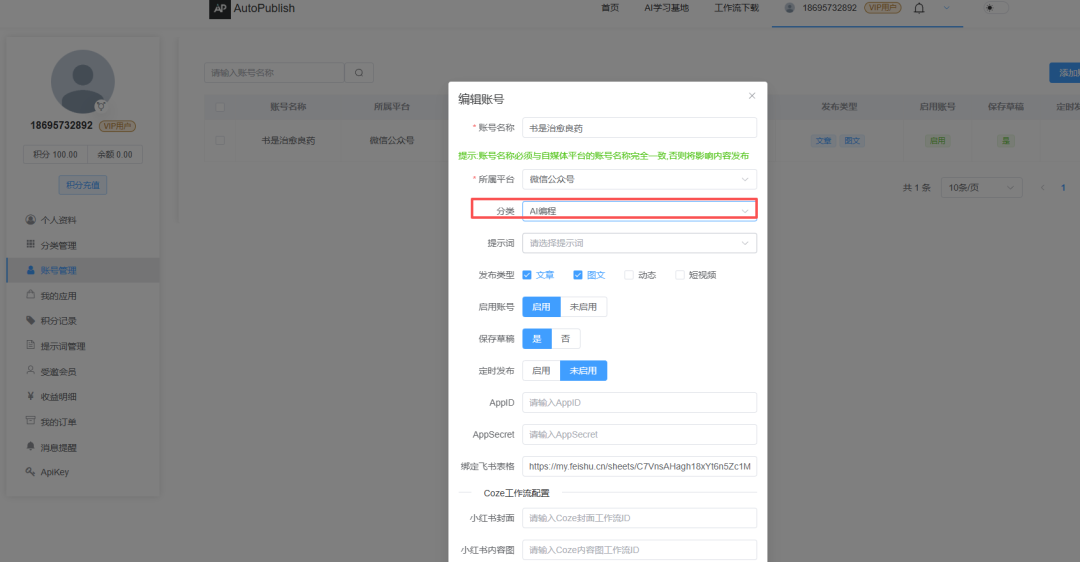Click the search magnifier button
The image size is (1080, 562).
coord(359,72)
